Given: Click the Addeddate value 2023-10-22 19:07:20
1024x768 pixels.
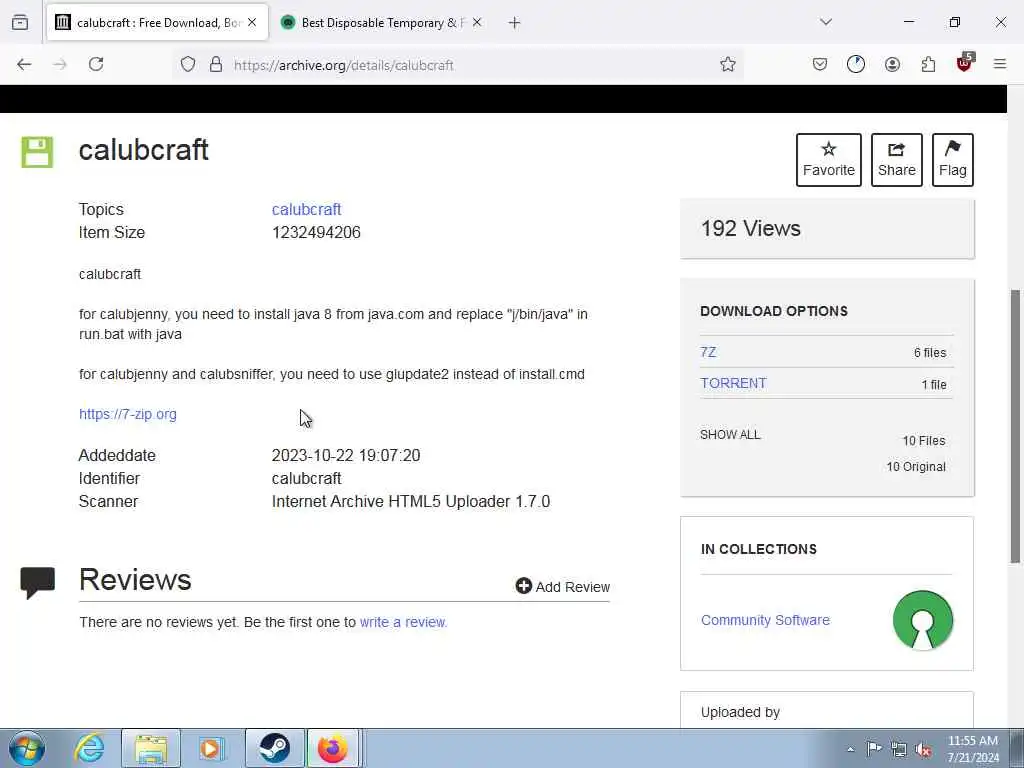Looking at the screenshot, I should [346, 456].
